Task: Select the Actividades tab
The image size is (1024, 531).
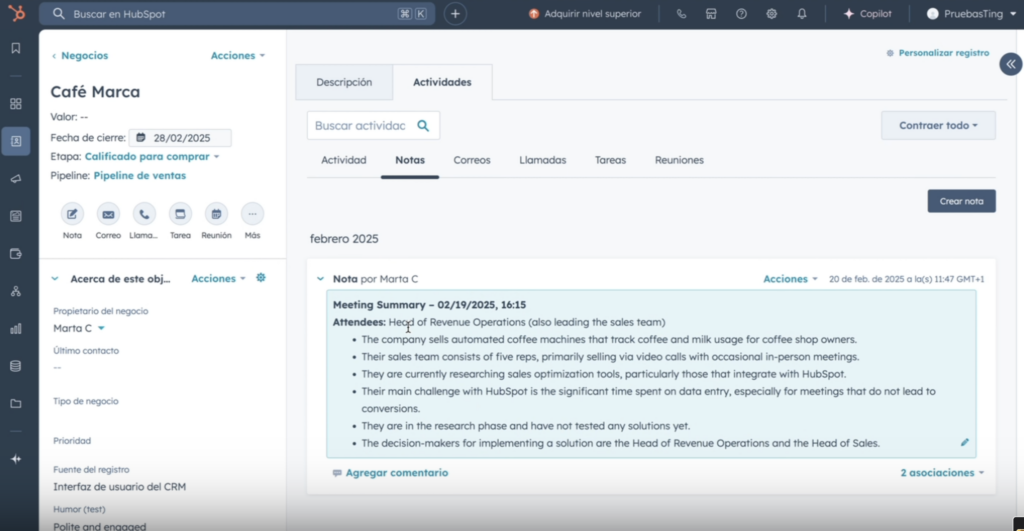Action: coord(442,82)
